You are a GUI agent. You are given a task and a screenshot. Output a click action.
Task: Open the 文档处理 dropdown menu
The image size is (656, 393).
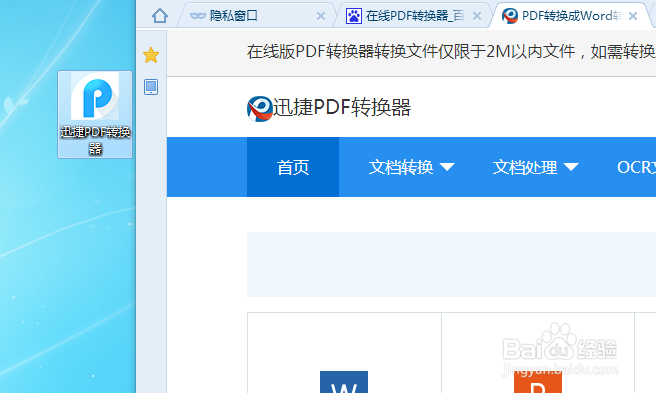536,167
